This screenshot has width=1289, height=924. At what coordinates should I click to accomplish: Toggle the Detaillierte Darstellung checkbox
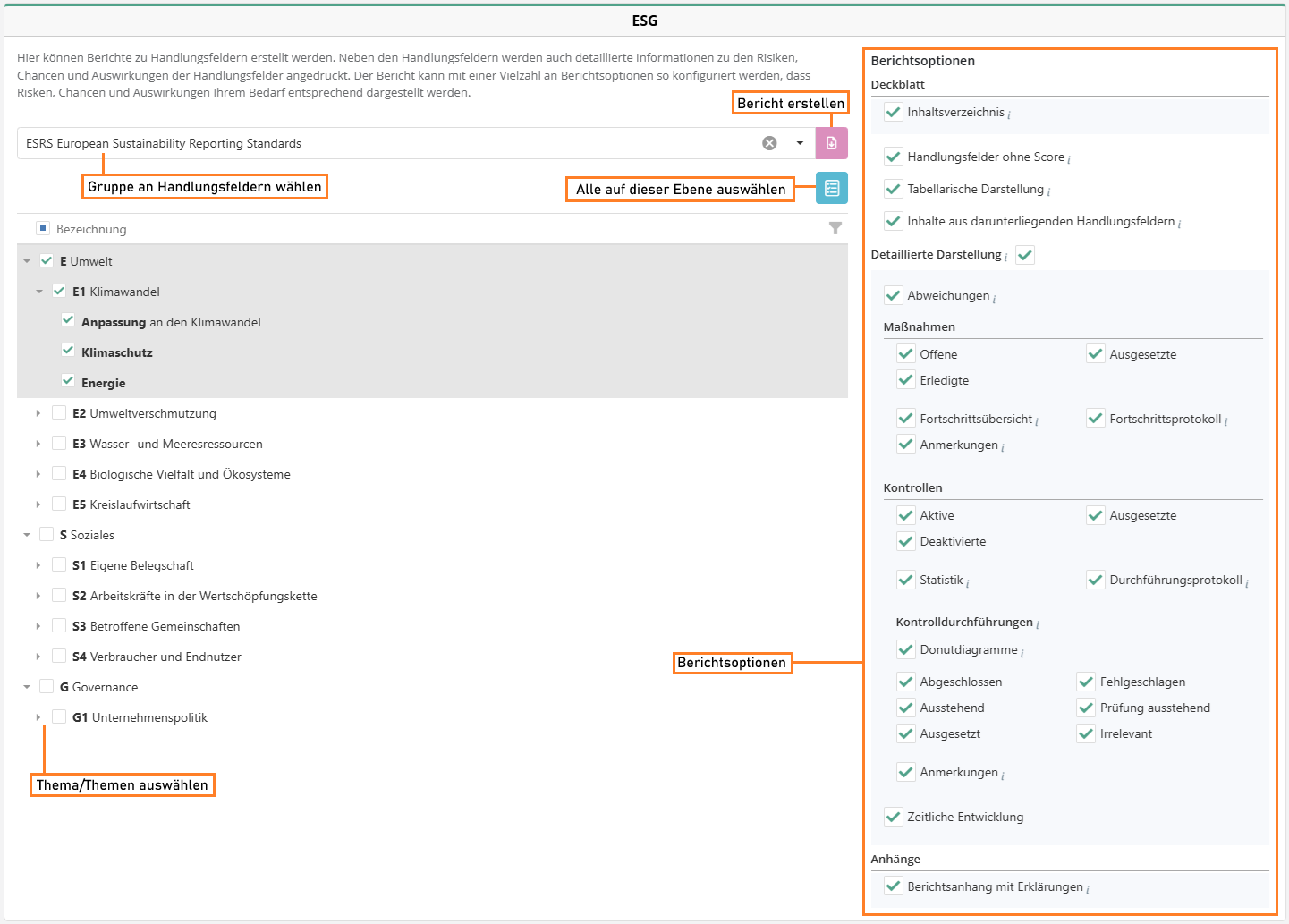pyautogui.click(x=1025, y=255)
